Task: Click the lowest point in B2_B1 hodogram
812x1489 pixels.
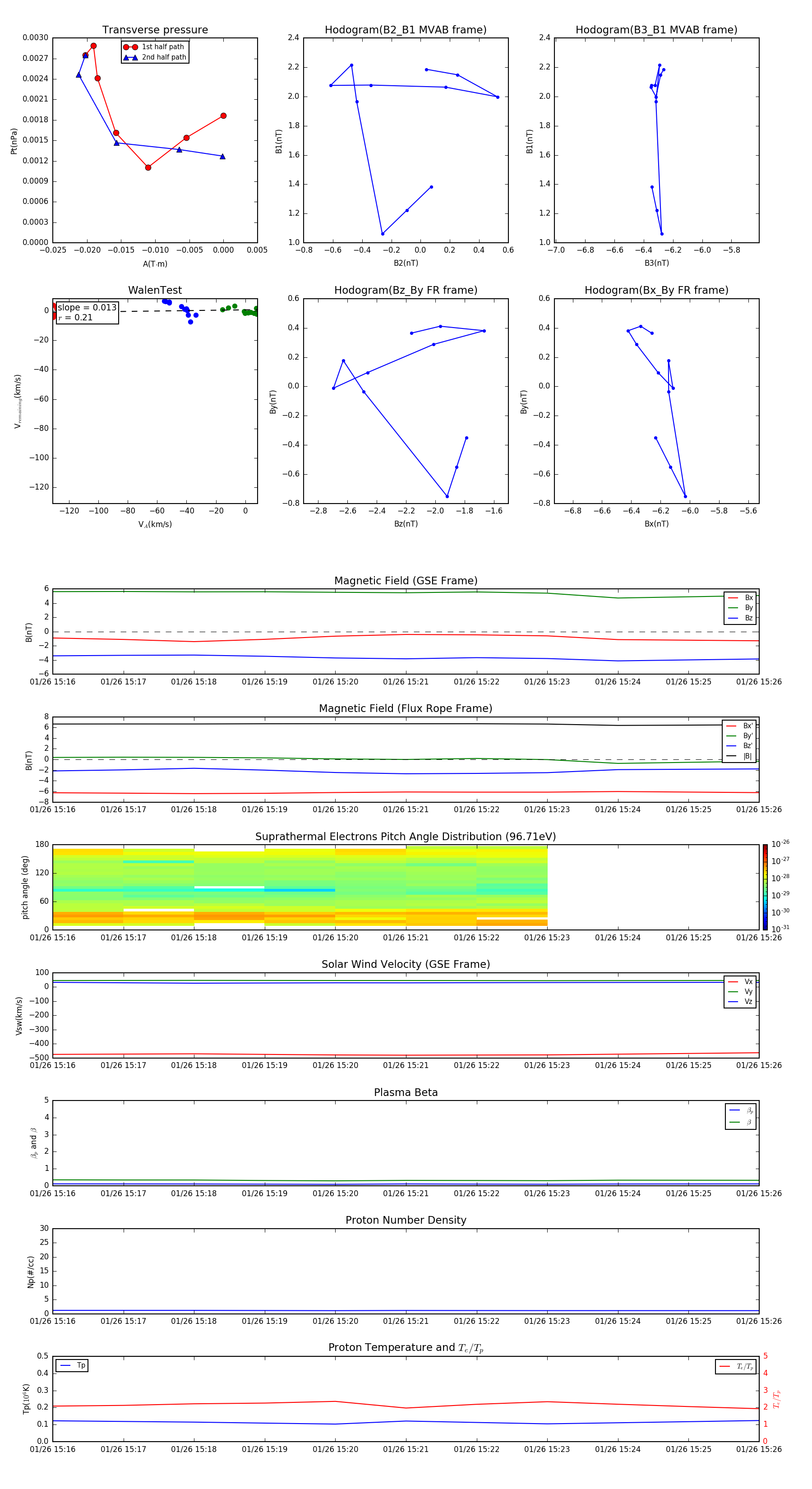Action: [x=383, y=234]
